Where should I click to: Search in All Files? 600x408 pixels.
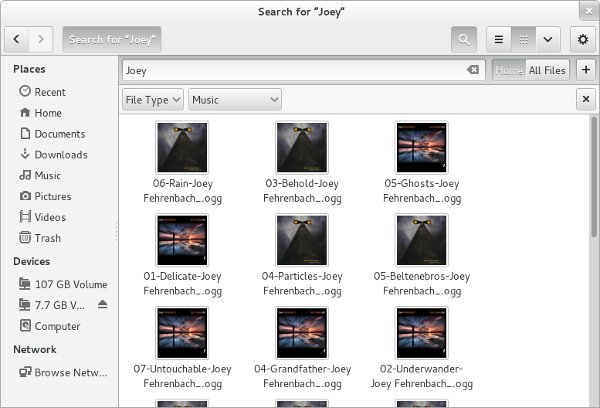(x=547, y=70)
